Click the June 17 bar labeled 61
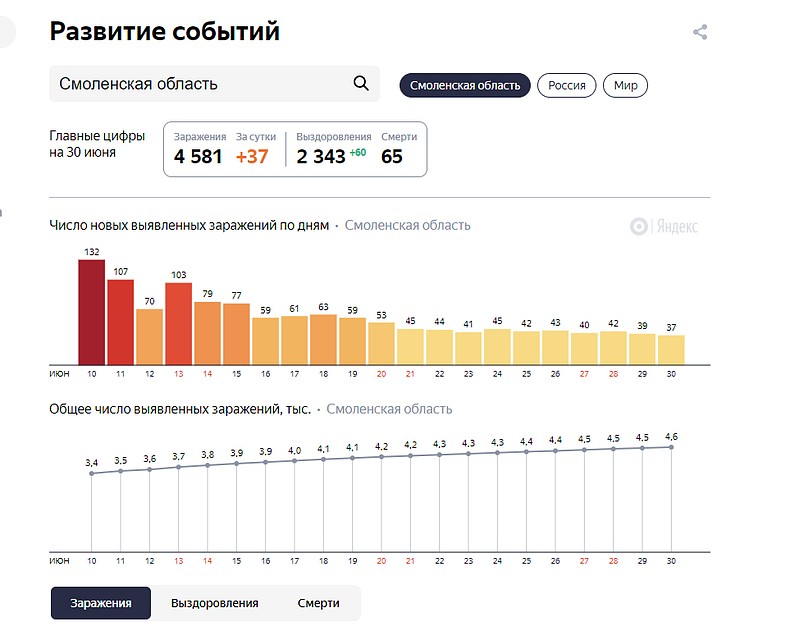790x640 pixels. (294, 340)
